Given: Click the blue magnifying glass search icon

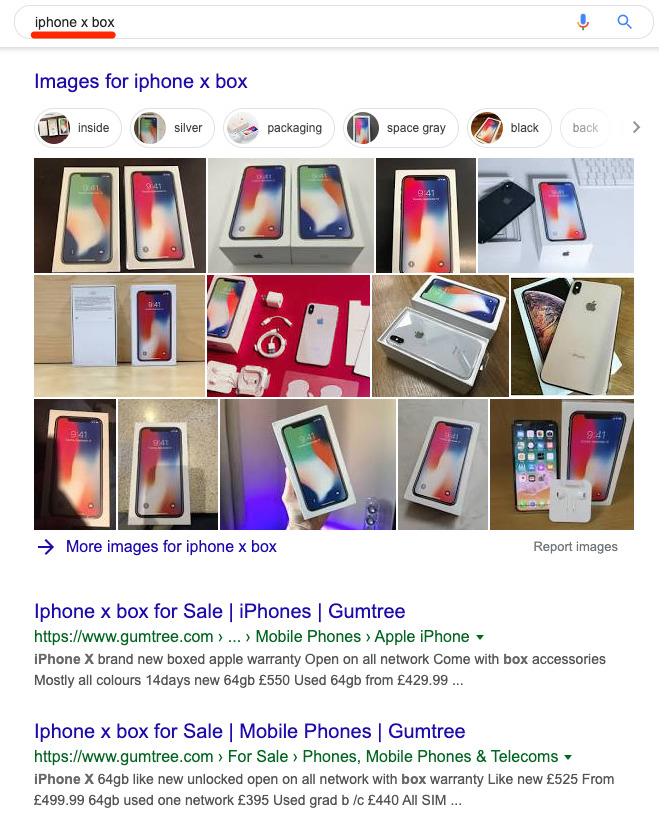Looking at the screenshot, I should (624, 22).
